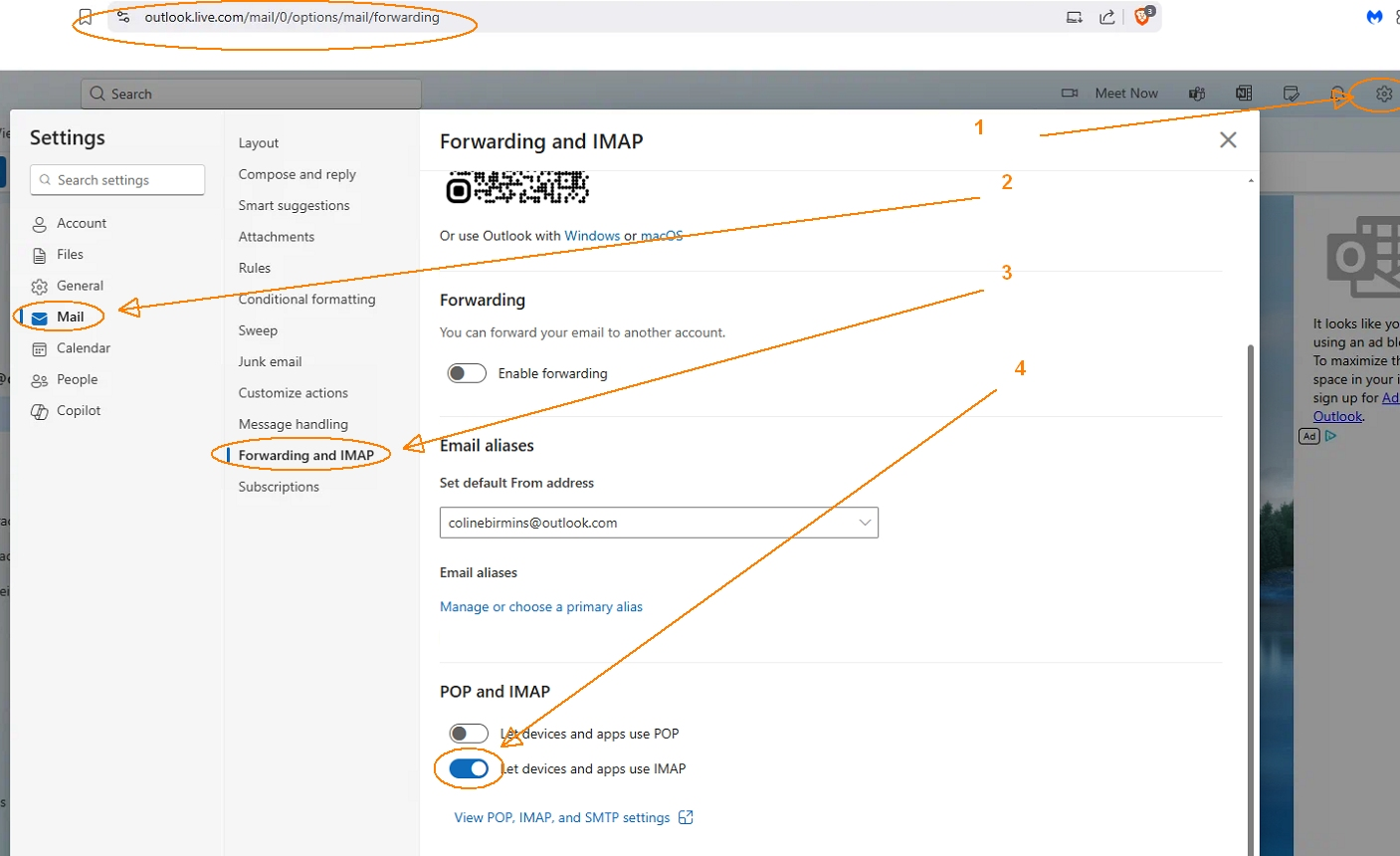Viewport: 1400px width, 856px height.
Task: Click the Windows link for Outlook app
Action: (592, 236)
